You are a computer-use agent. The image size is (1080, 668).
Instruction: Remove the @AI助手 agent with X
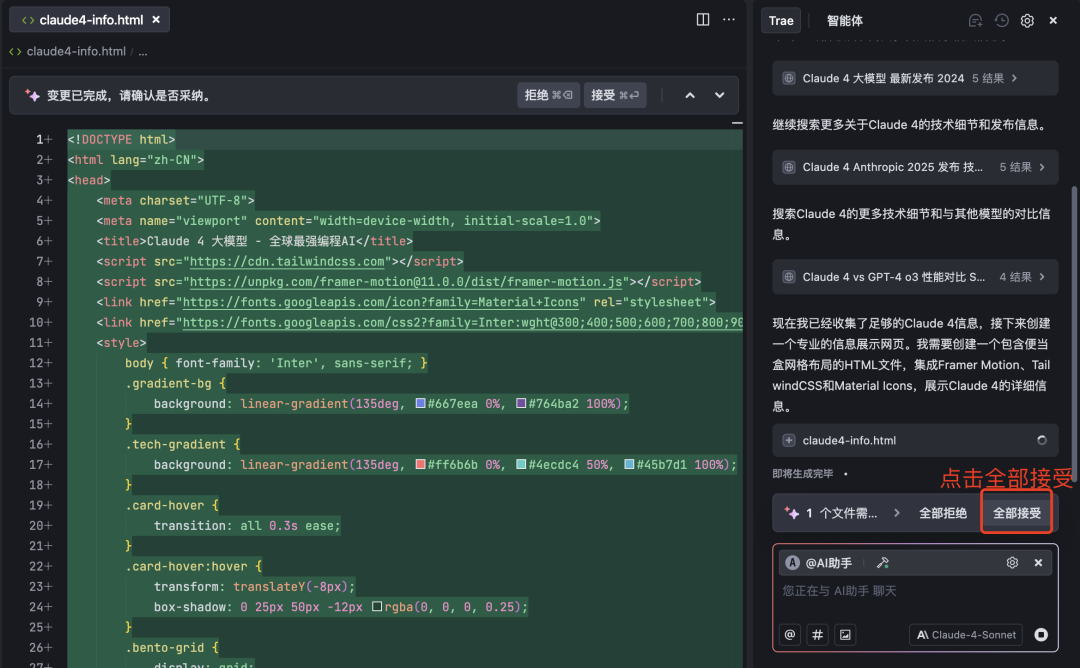(x=1038, y=563)
